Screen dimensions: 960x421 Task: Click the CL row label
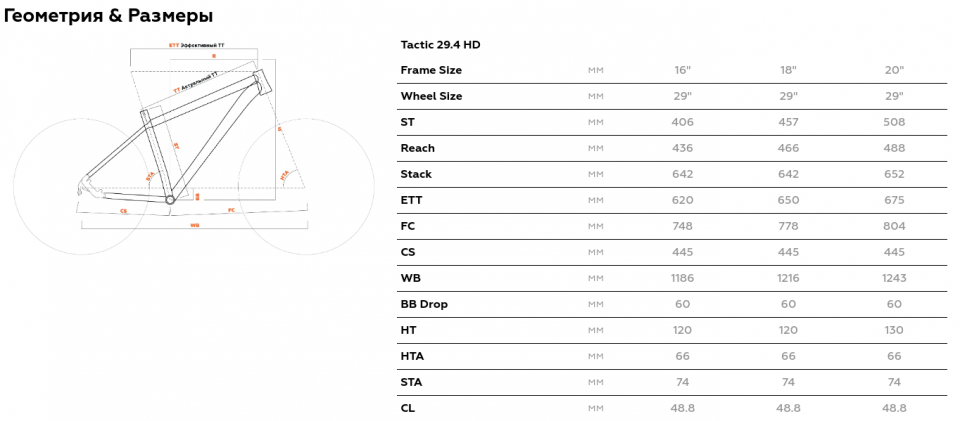click(x=408, y=408)
